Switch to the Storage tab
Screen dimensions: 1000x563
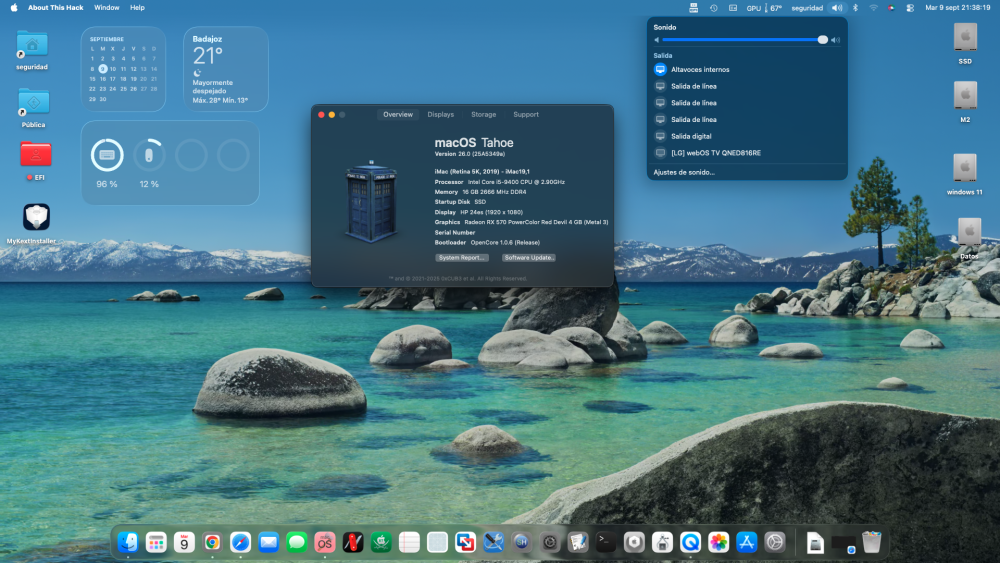click(483, 115)
